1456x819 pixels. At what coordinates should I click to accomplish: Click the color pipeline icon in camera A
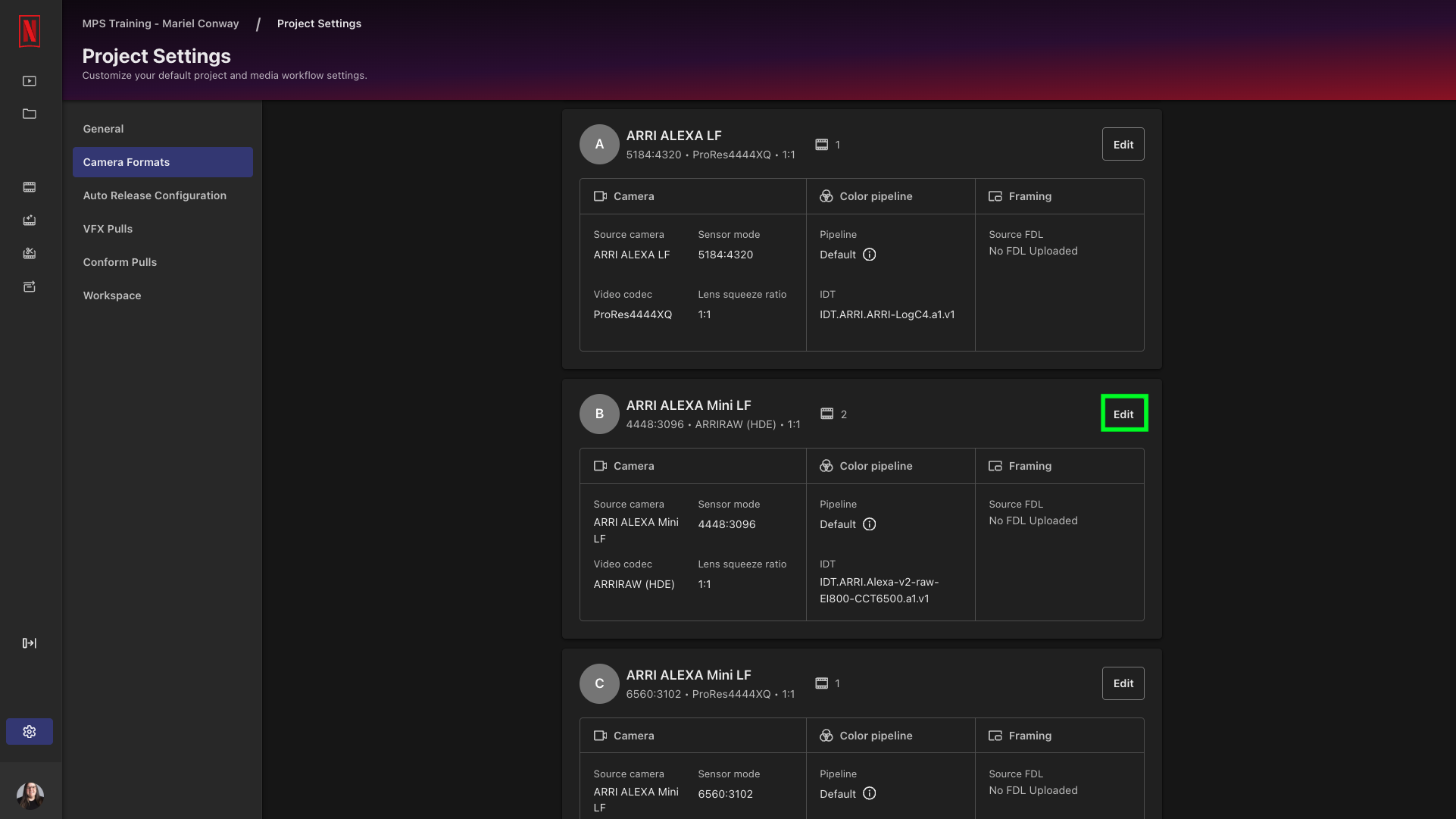click(x=826, y=196)
